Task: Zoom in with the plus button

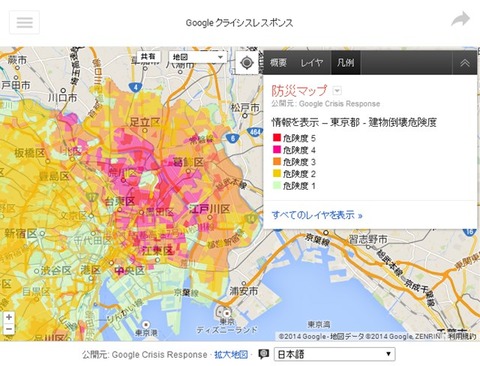Action: (x=9, y=317)
